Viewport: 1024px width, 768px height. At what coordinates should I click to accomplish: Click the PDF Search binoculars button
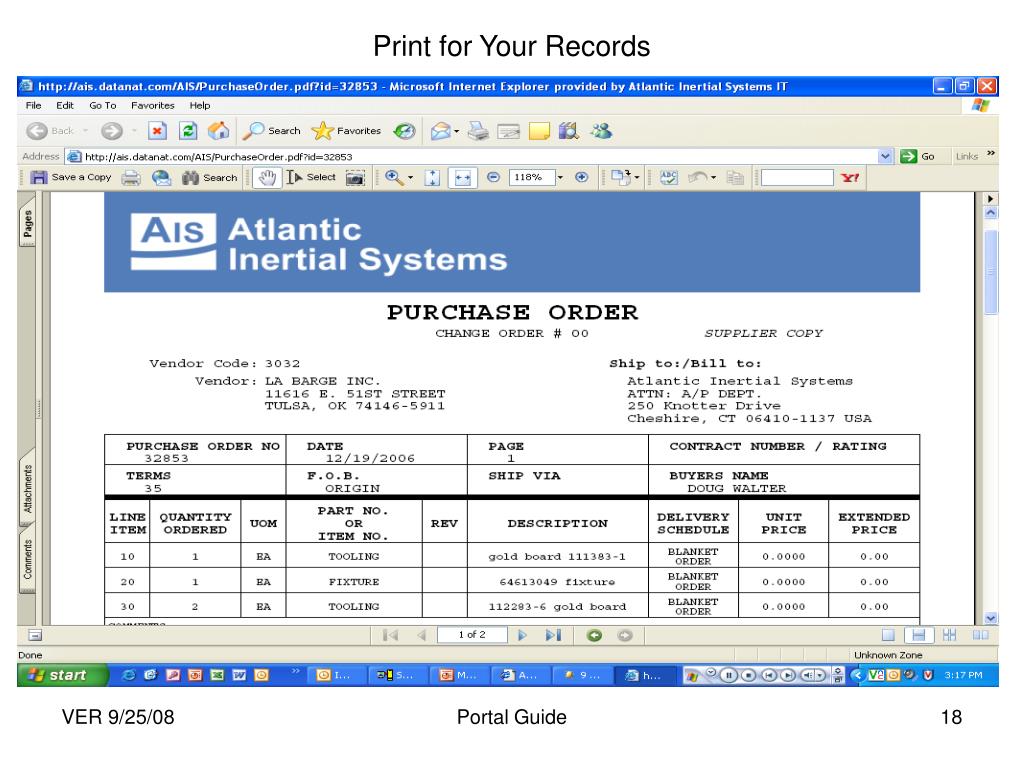click(x=210, y=178)
